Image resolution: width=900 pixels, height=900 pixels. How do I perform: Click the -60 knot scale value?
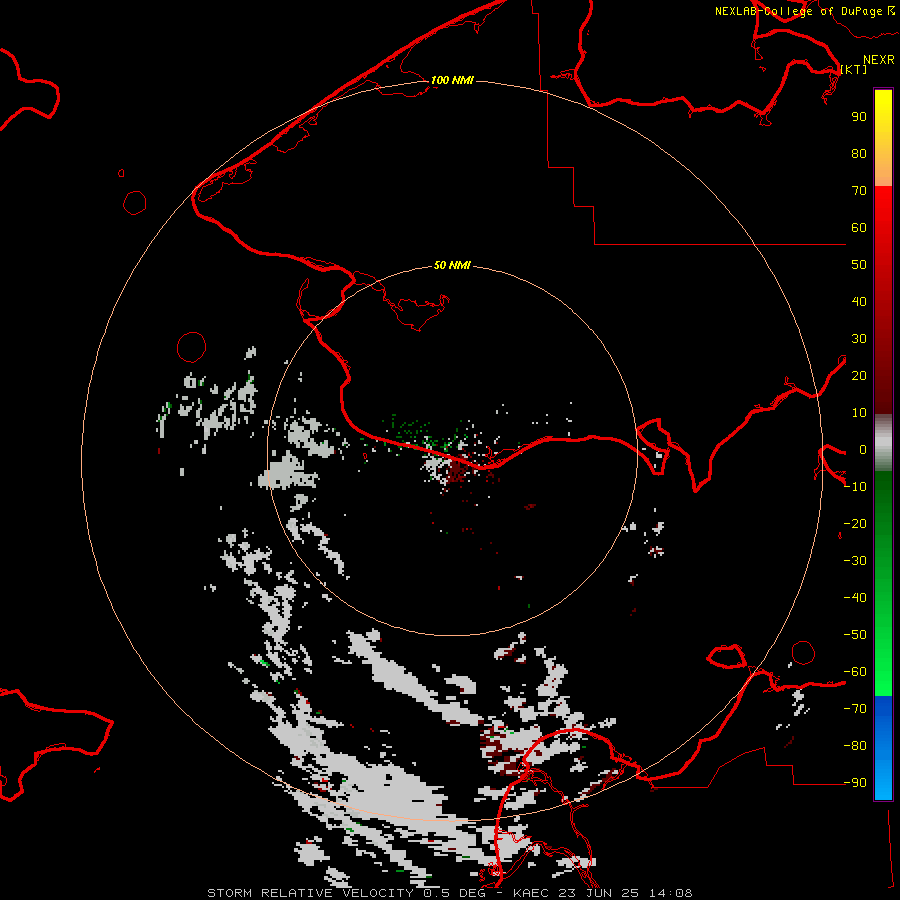(855, 672)
